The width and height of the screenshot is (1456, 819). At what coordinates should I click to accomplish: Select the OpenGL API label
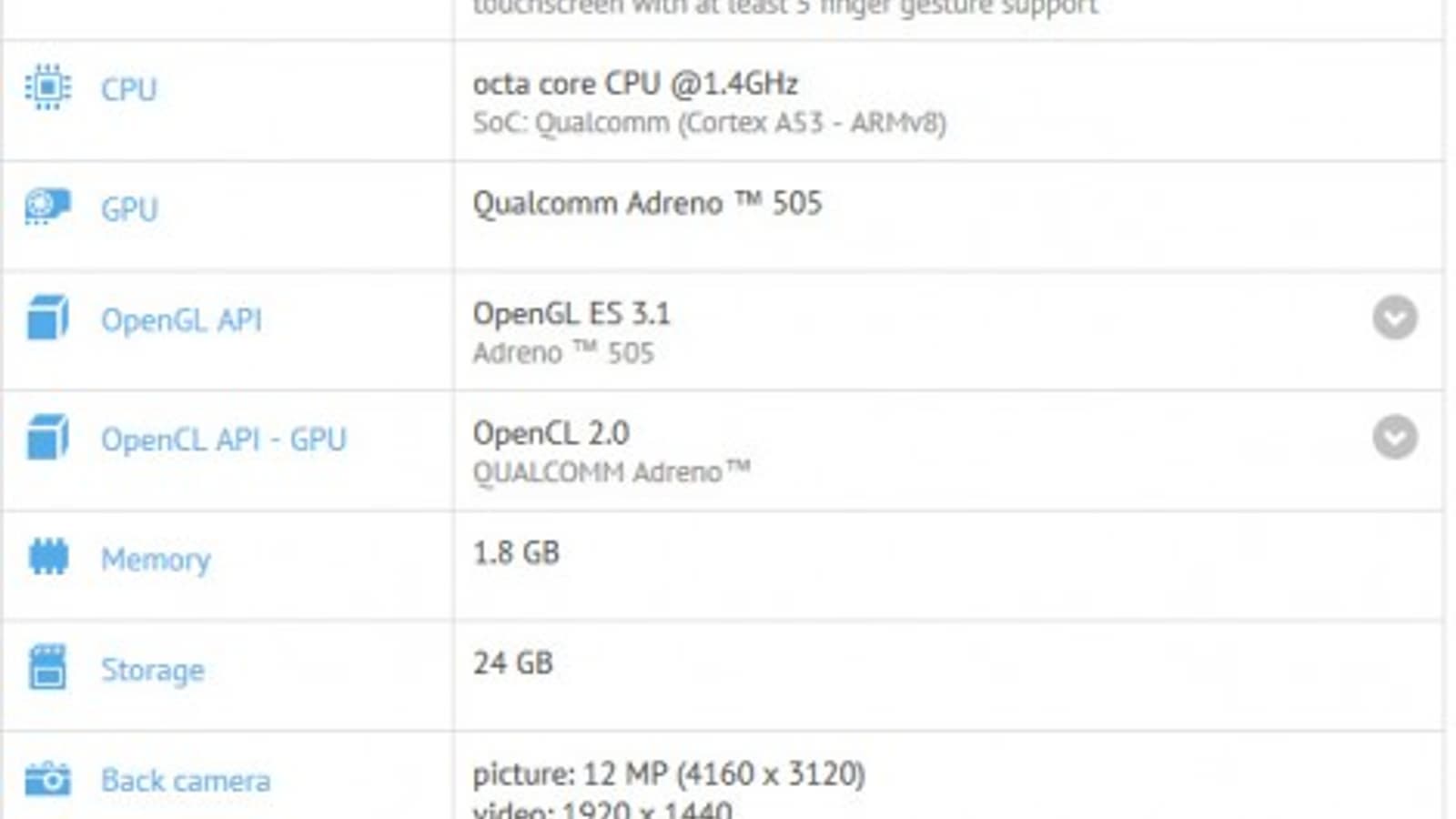coord(181,320)
